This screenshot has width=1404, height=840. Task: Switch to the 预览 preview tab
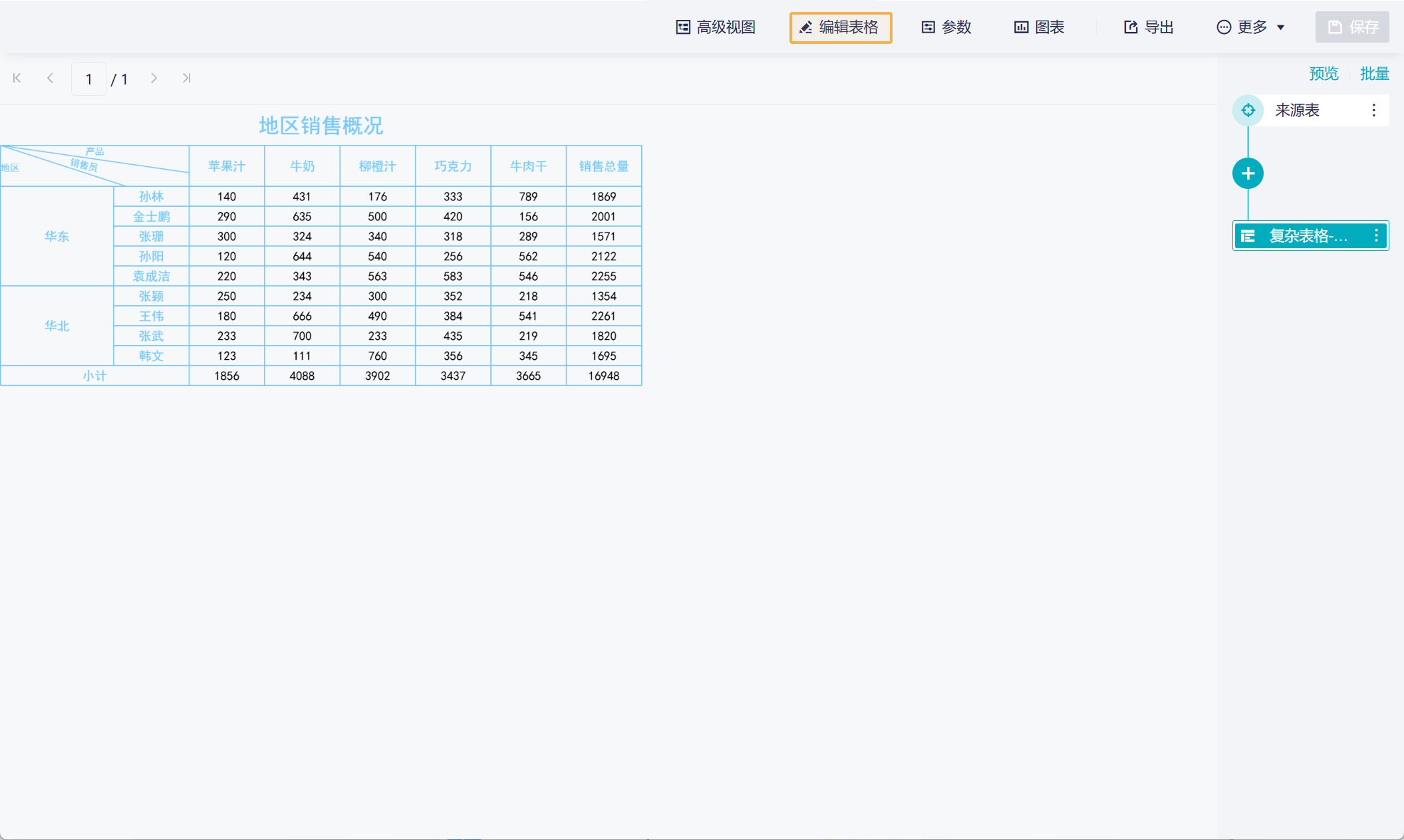(1324, 74)
